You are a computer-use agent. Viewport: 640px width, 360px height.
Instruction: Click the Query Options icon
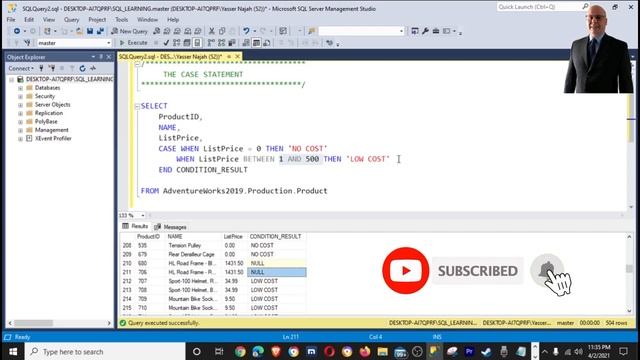click(187, 42)
